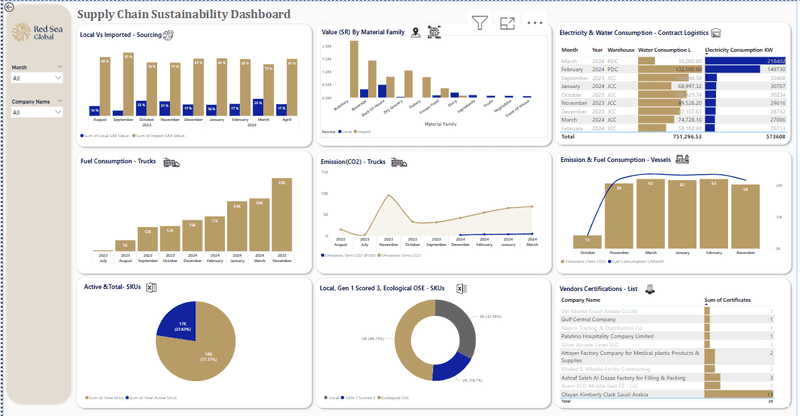Image resolution: width=800 pixels, height=416 pixels.
Task: Click the Local legend entry in Material Family chart
Action: tap(345, 132)
